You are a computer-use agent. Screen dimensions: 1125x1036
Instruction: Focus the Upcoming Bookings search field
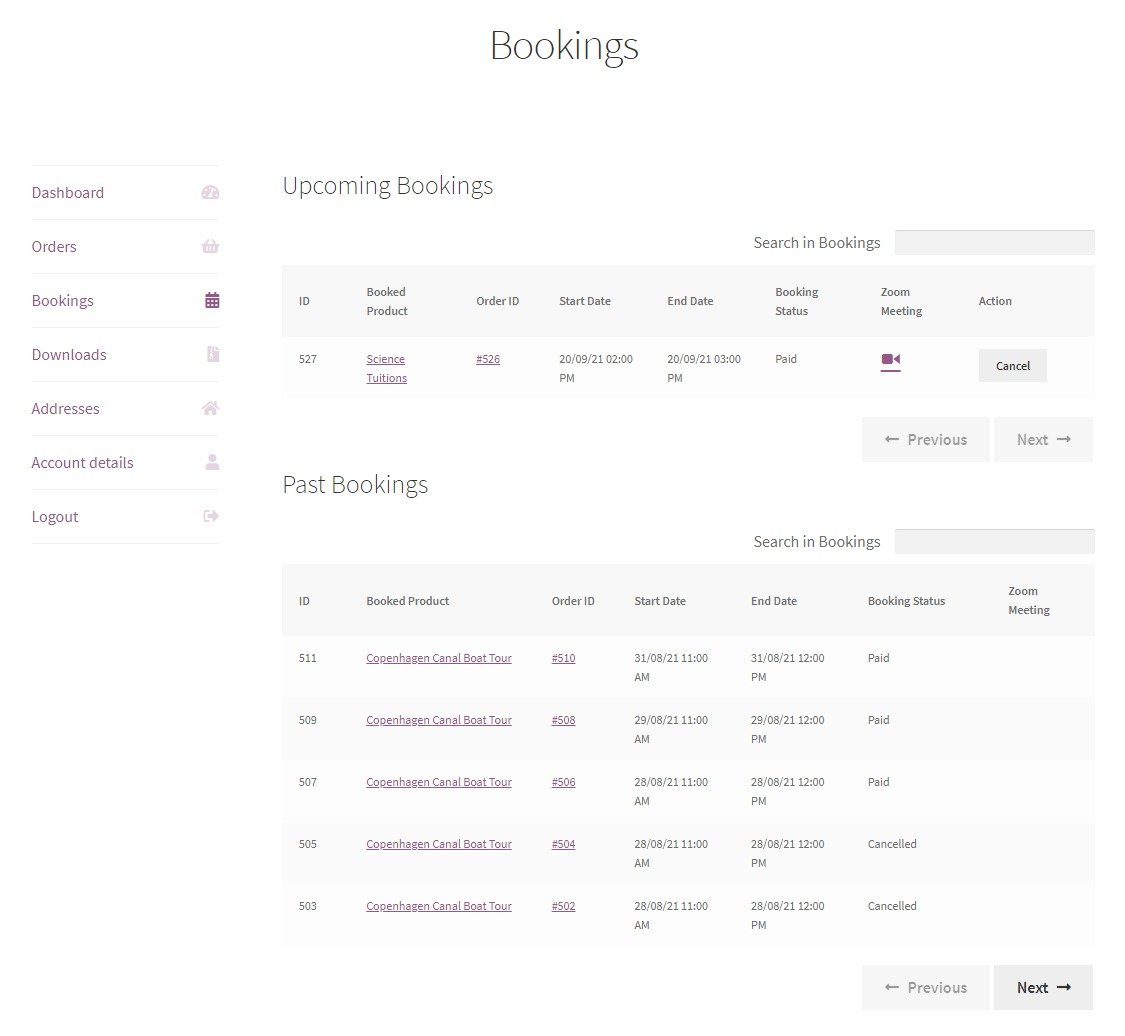click(x=994, y=243)
